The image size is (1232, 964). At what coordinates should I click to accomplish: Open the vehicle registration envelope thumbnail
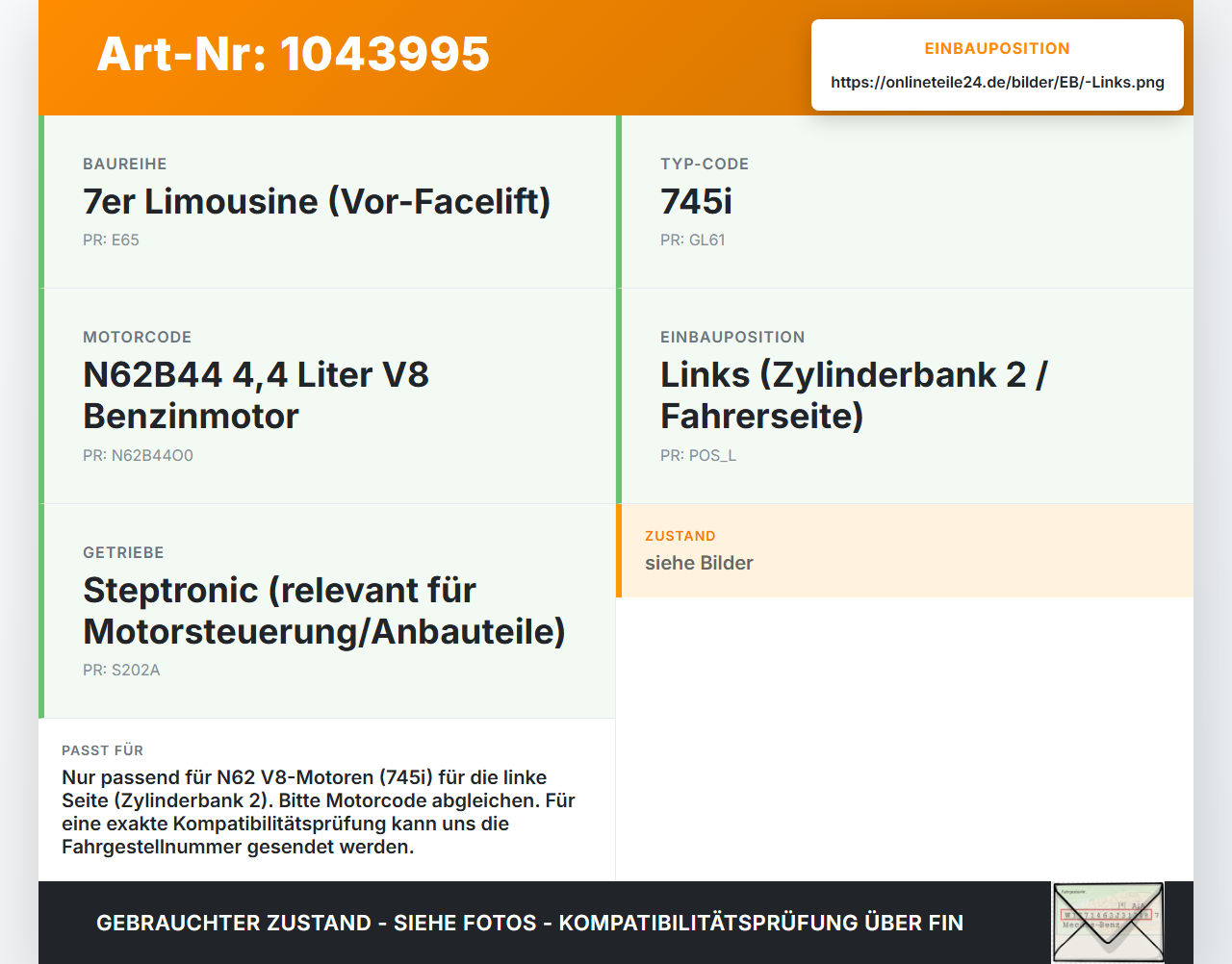coord(1108,923)
